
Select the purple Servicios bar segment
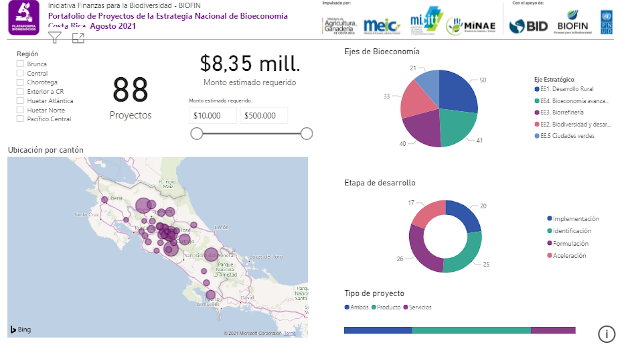pos(553,330)
